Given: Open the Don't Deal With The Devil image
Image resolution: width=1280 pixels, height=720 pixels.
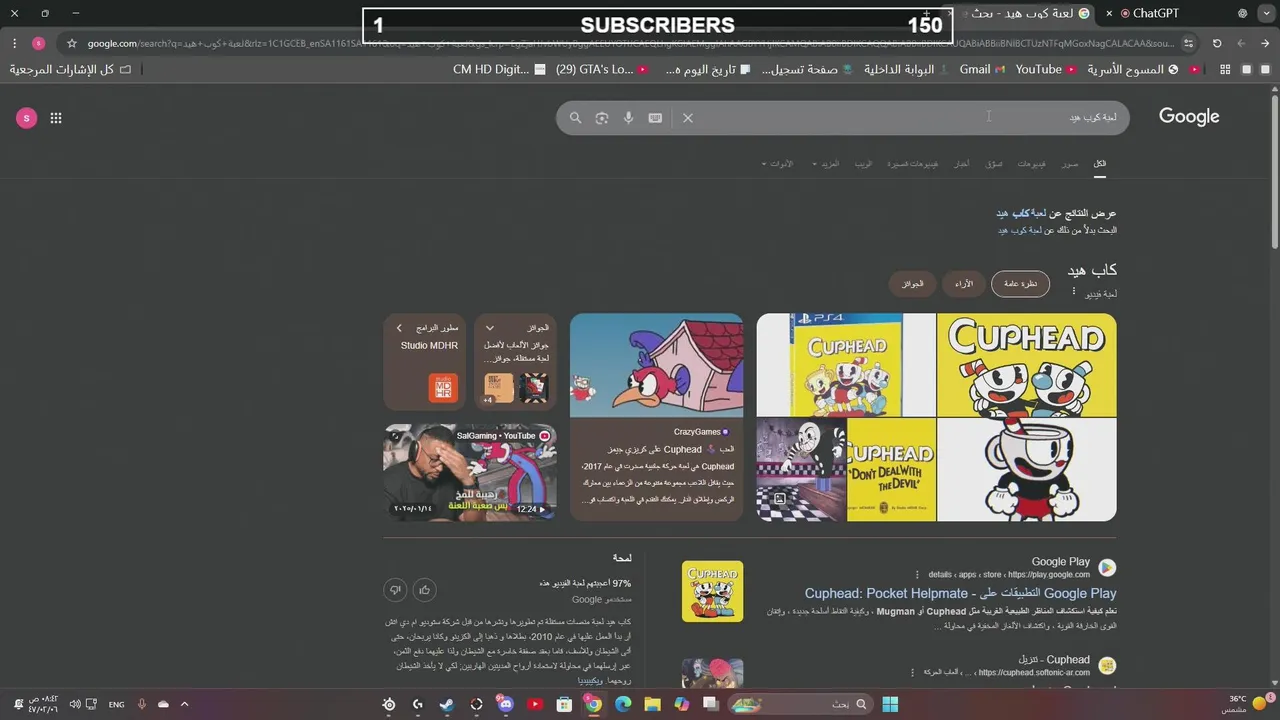Looking at the screenshot, I should tap(891, 470).
